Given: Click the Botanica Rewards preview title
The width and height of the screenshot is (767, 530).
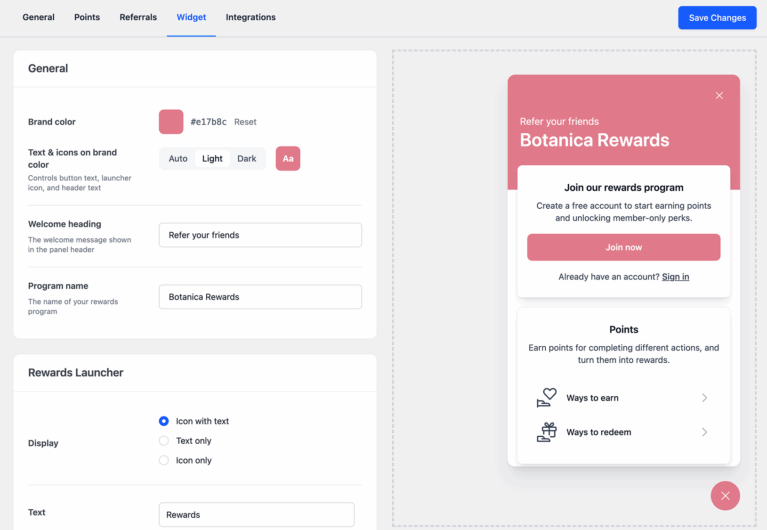Looking at the screenshot, I should (x=594, y=140).
